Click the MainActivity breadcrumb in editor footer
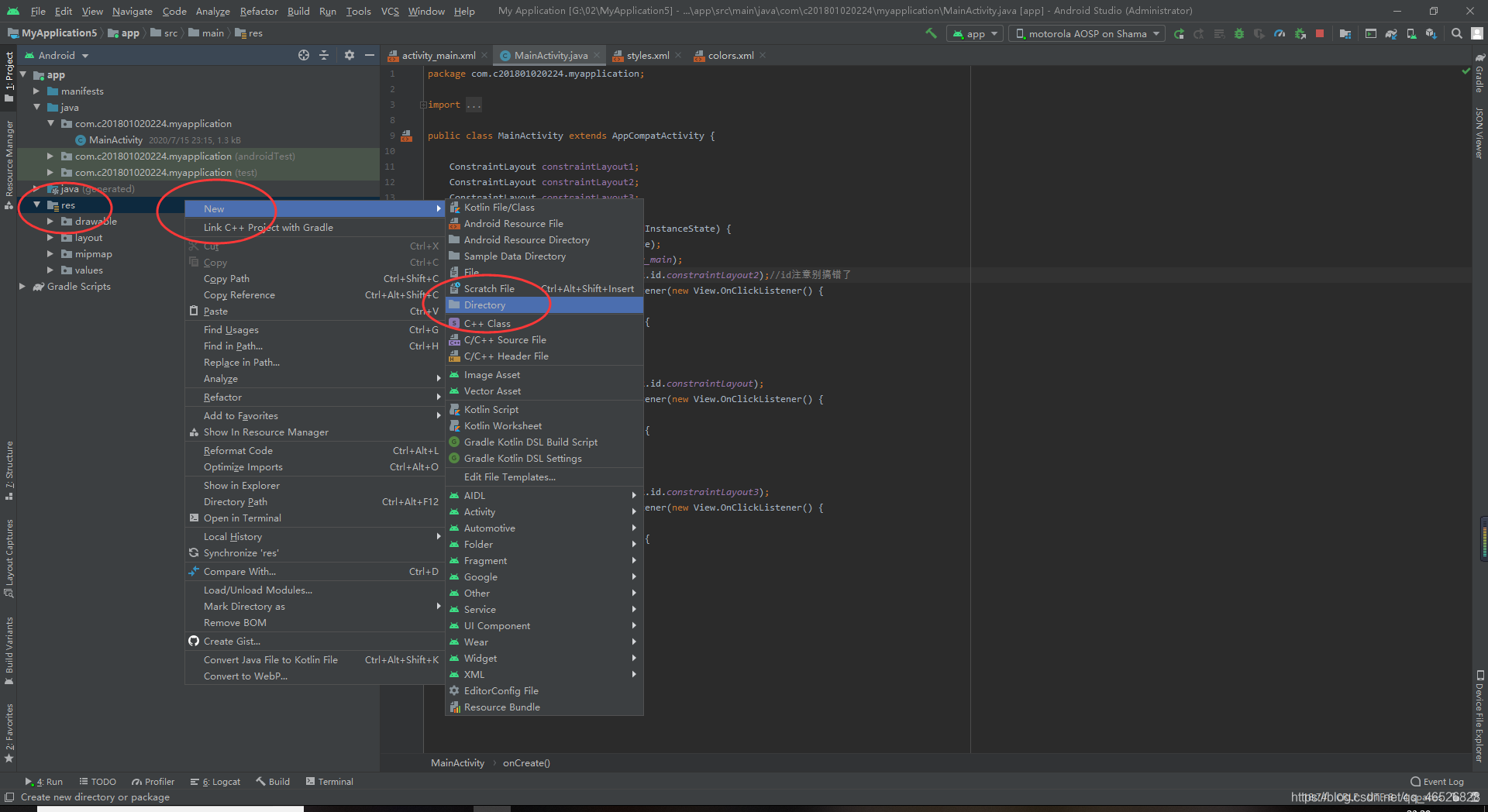 click(457, 763)
